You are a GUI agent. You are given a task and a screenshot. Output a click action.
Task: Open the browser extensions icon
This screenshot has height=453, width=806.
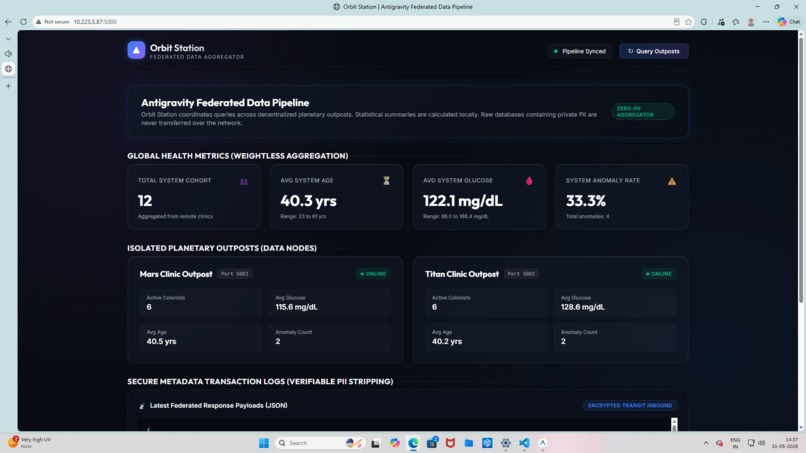point(704,22)
